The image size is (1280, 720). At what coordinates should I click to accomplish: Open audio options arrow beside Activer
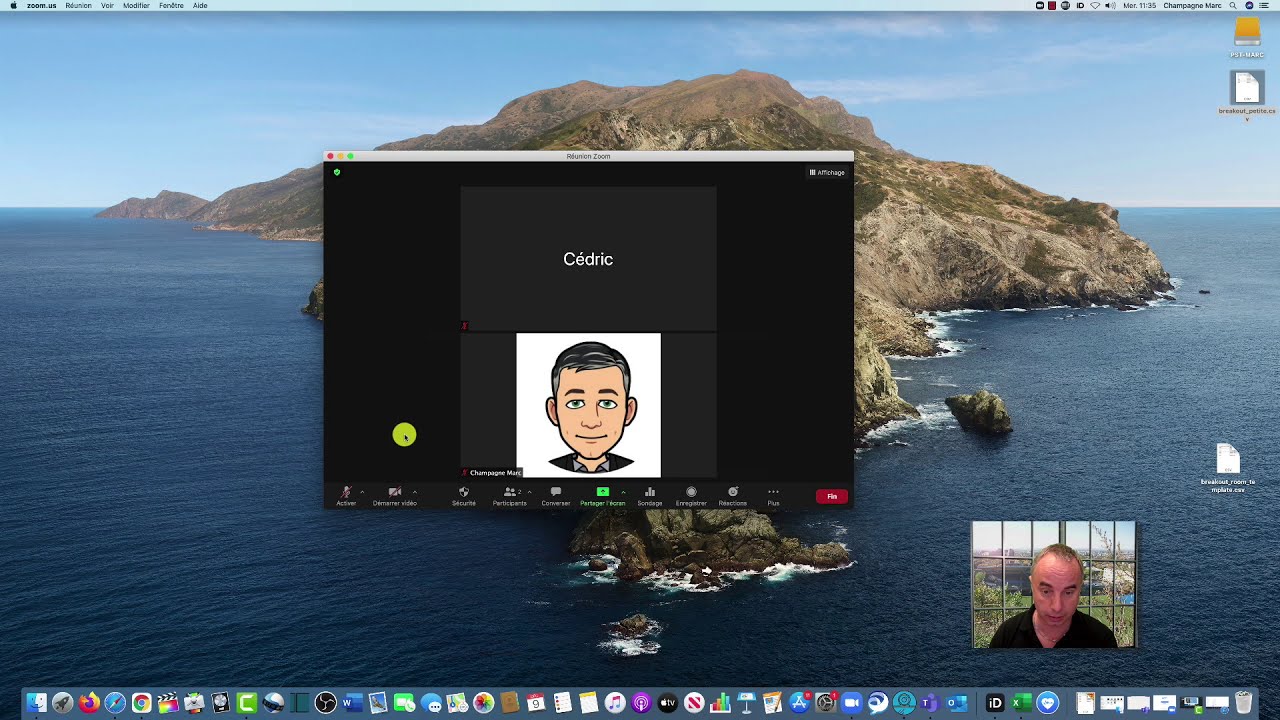362,492
